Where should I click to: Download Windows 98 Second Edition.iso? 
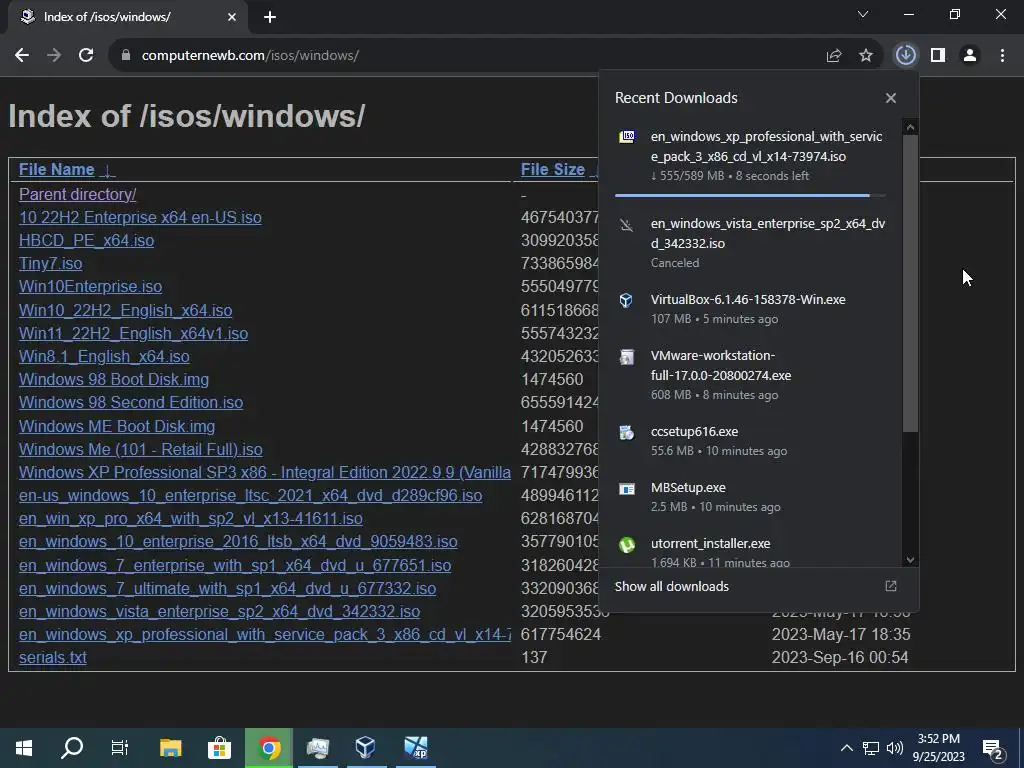click(131, 402)
